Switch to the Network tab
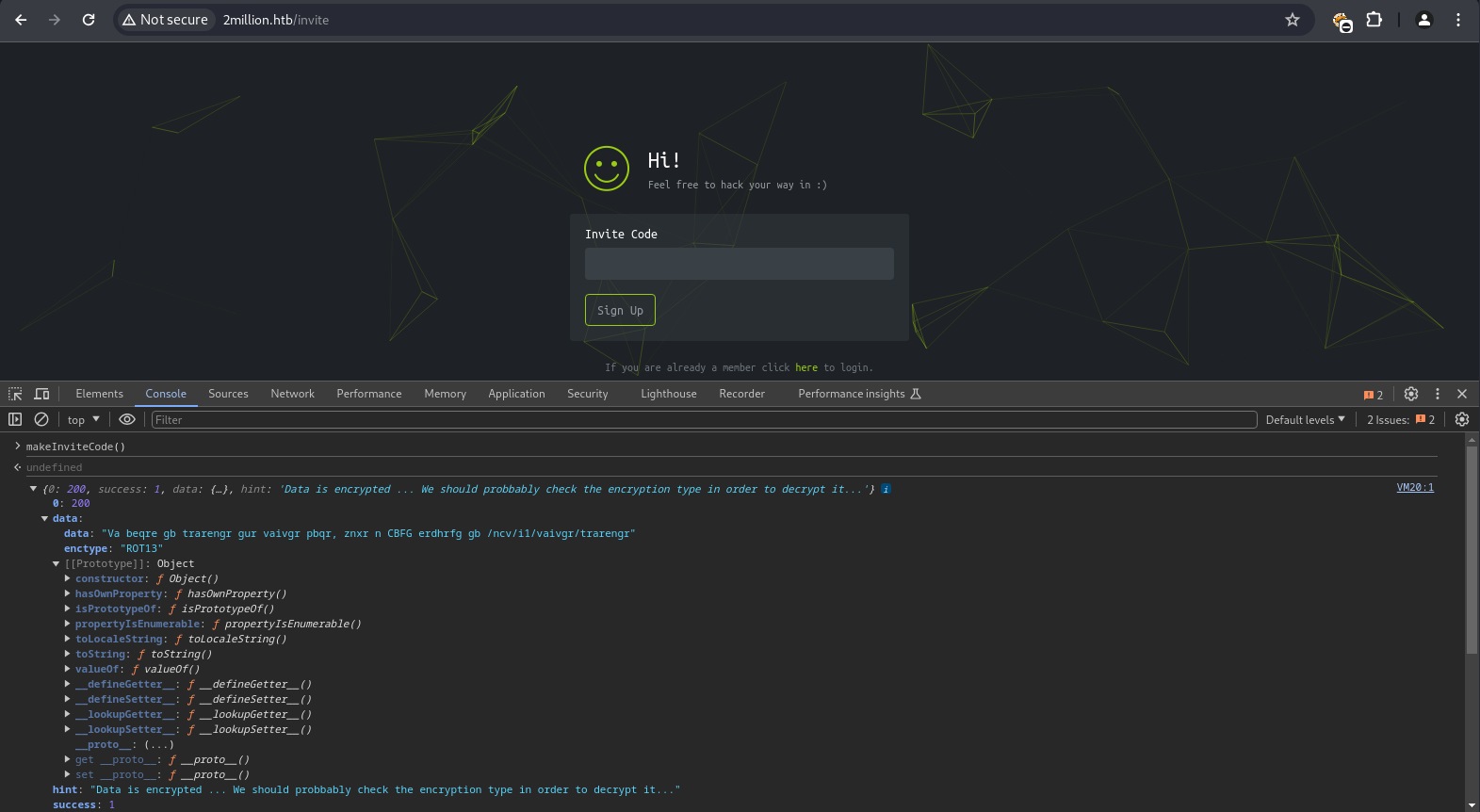The image size is (1480, 812). (x=292, y=394)
